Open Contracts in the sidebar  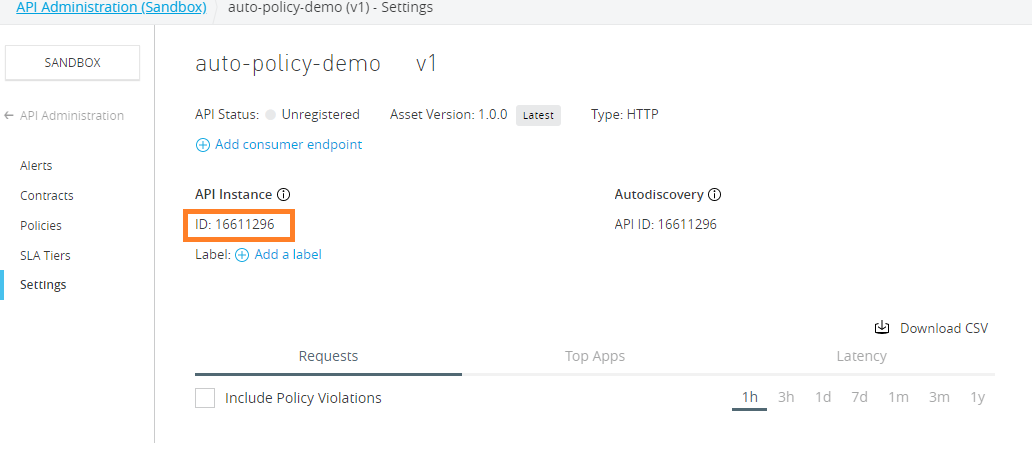(x=47, y=196)
